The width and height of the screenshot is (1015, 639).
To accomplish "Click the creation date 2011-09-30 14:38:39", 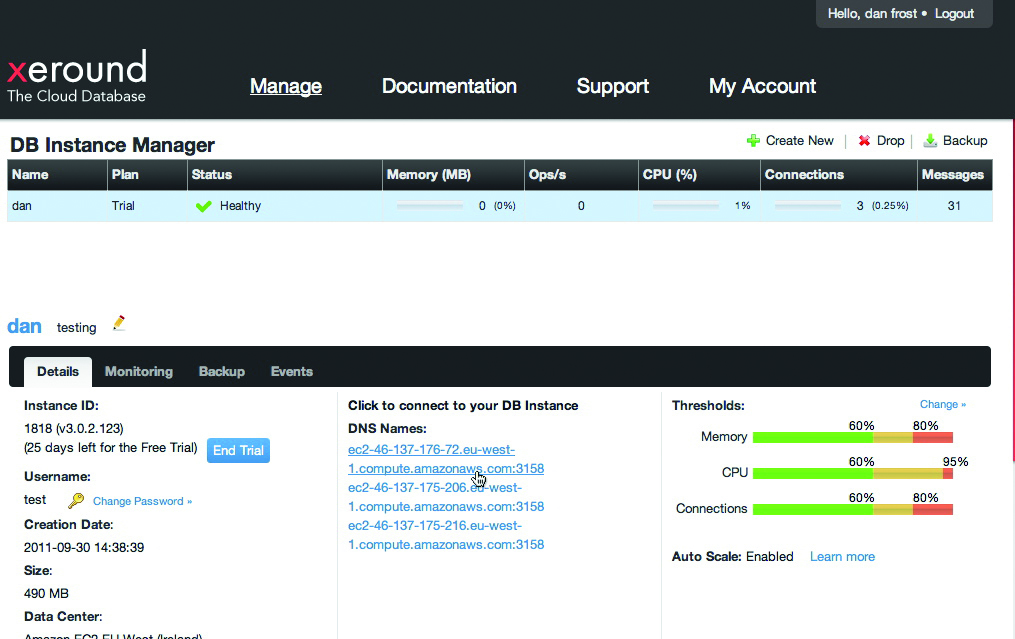I will tap(84, 548).
